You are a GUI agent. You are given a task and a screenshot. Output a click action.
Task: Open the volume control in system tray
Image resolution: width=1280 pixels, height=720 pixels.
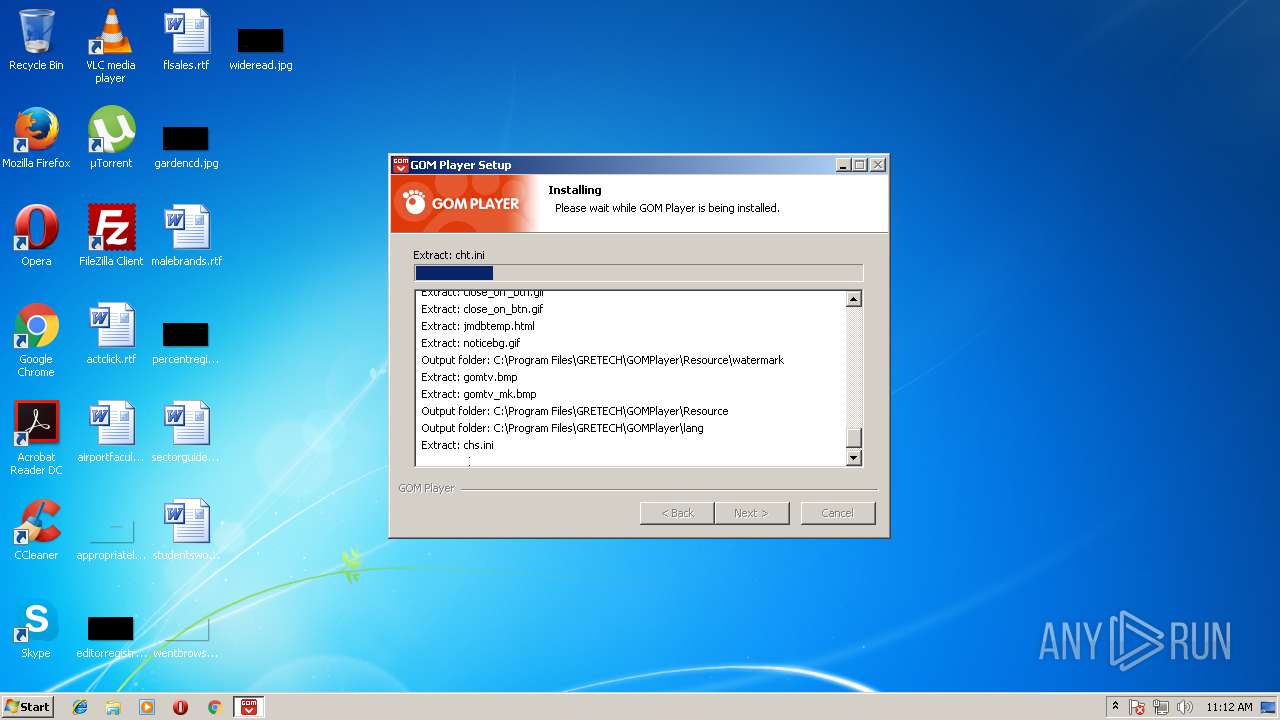(1185, 707)
